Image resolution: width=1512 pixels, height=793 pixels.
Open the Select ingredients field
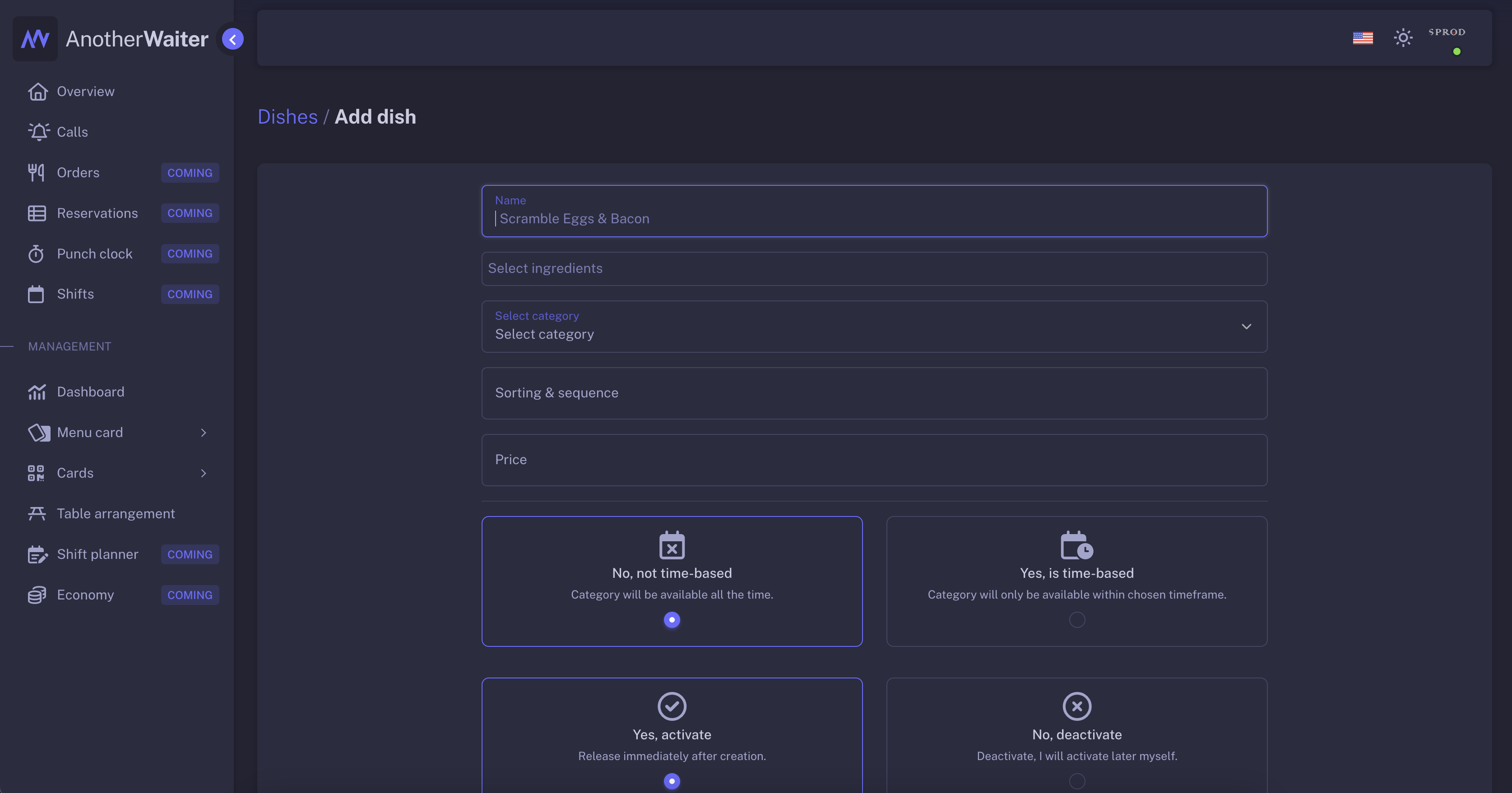[x=875, y=269]
